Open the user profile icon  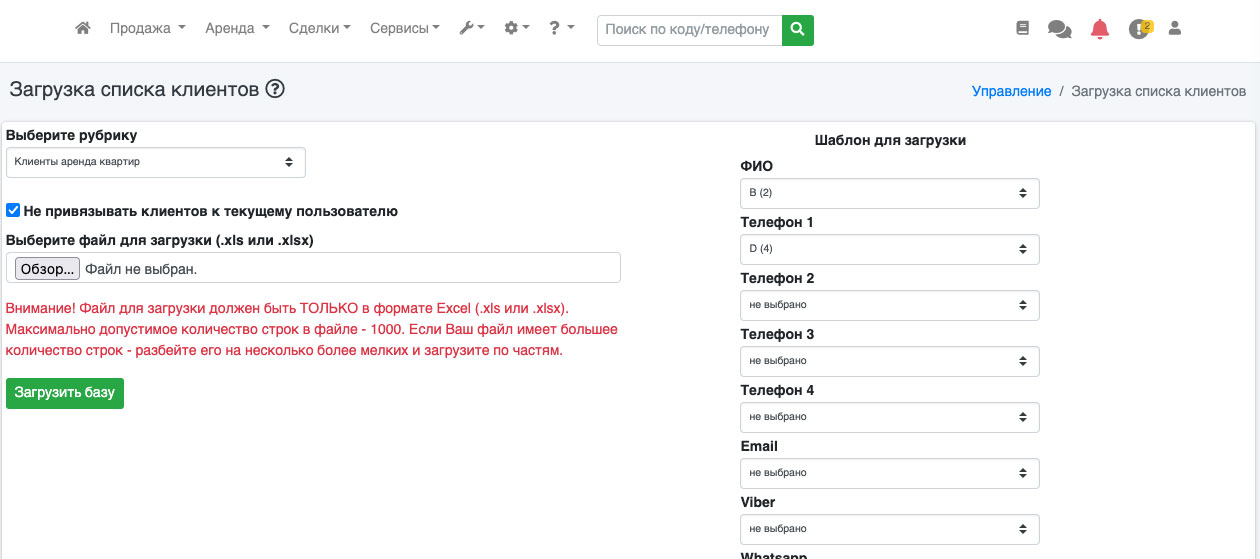click(1175, 29)
